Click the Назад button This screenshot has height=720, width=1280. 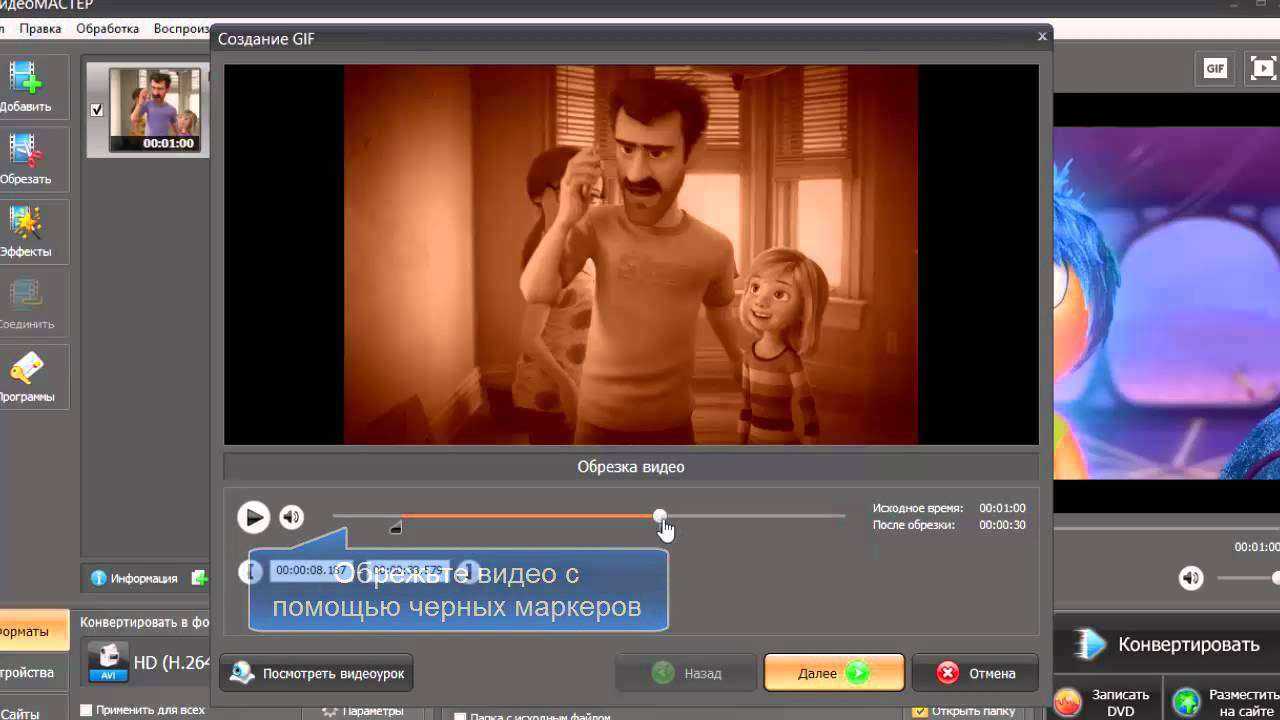685,673
